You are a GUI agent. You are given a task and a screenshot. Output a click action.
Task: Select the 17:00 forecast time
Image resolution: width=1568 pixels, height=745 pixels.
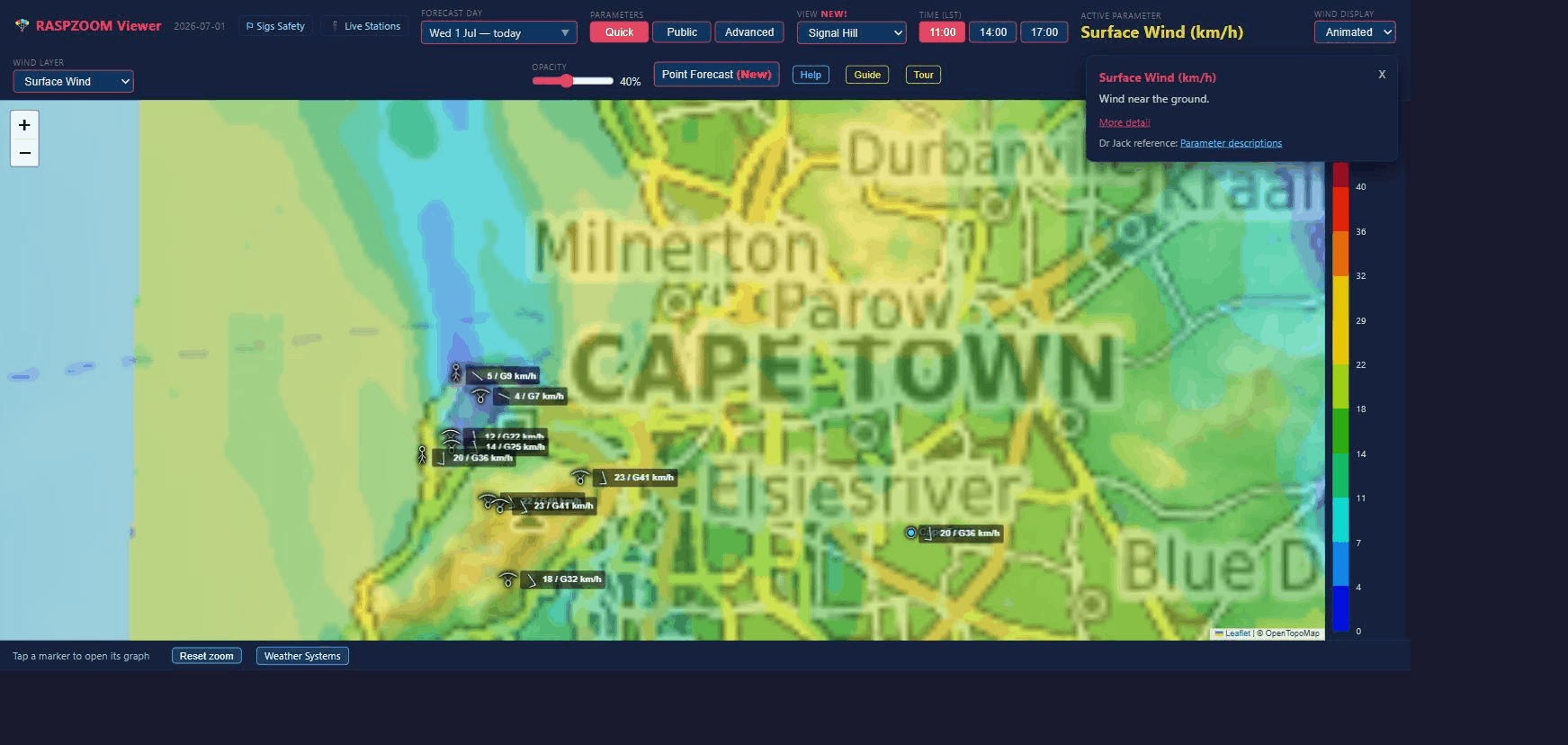[x=1044, y=32]
